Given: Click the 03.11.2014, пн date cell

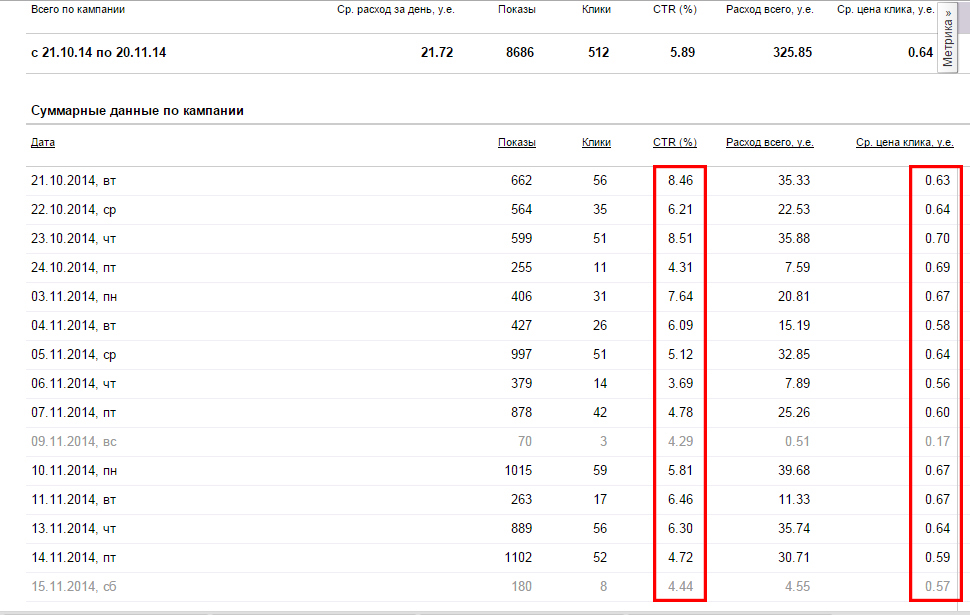Looking at the screenshot, I should pyautogui.click(x=80, y=297).
